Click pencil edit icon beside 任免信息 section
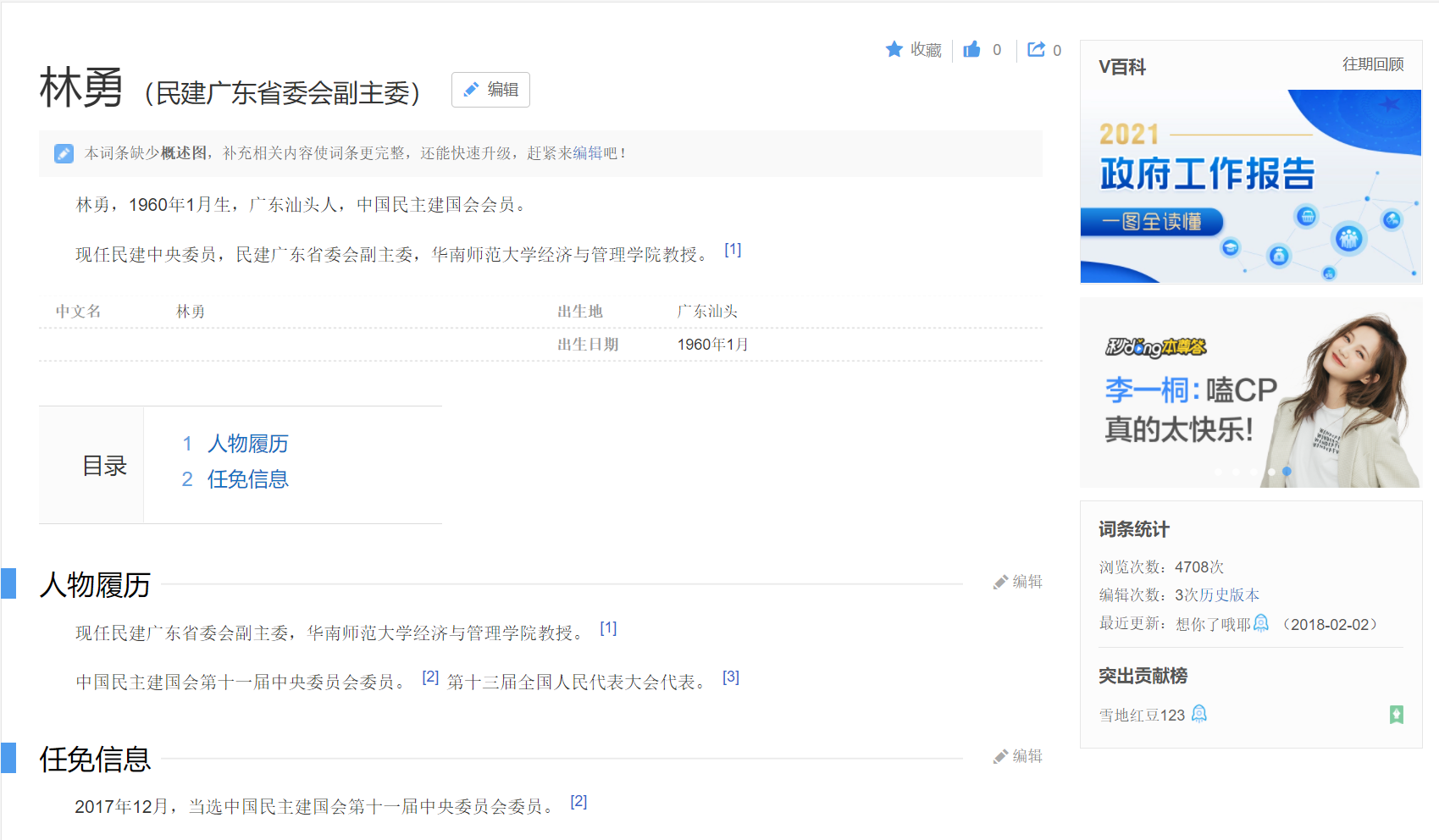This screenshot has width=1439, height=840. coord(1000,757)
